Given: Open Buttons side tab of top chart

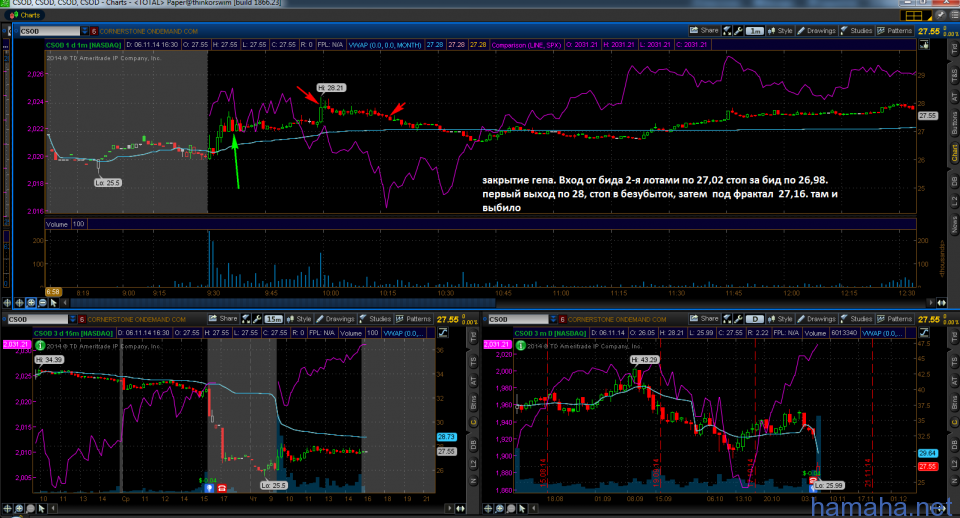Looking at the screenshot, I should point(954,122).
